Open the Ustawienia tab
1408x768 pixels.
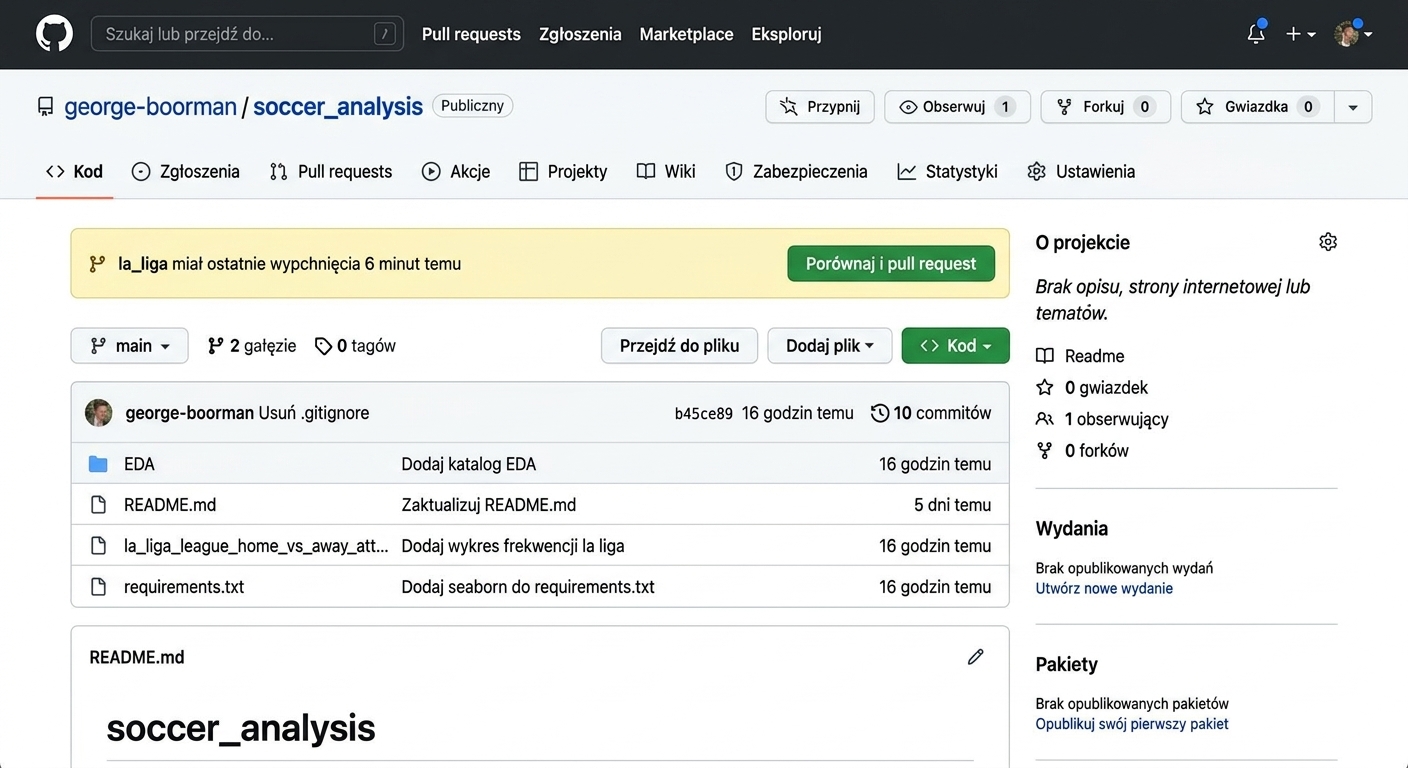[1081, 172]
